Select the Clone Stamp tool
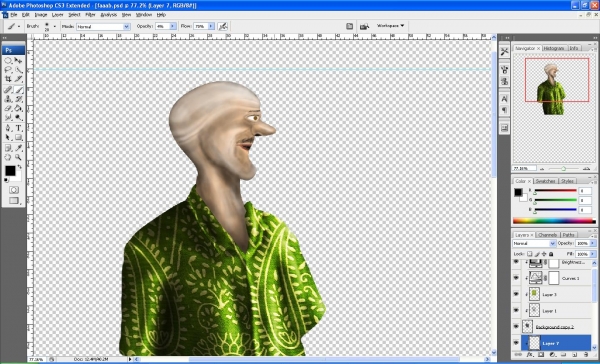Screen dimensions: 600x364 pos(8,99)
